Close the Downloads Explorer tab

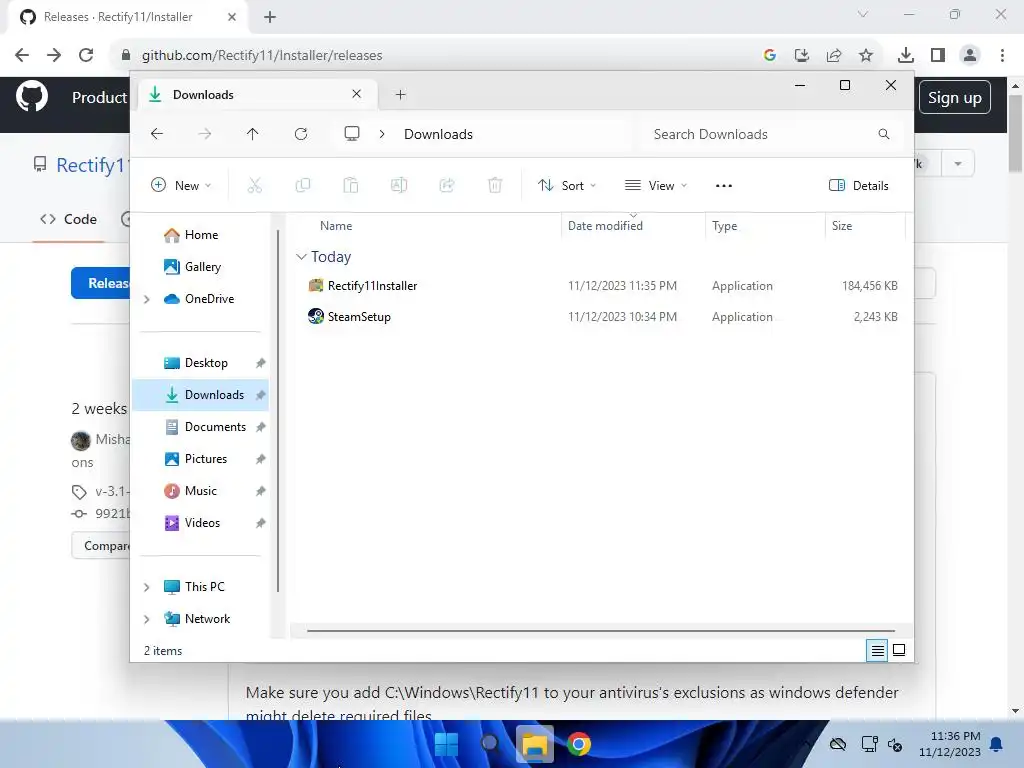(x=357, y=94)
